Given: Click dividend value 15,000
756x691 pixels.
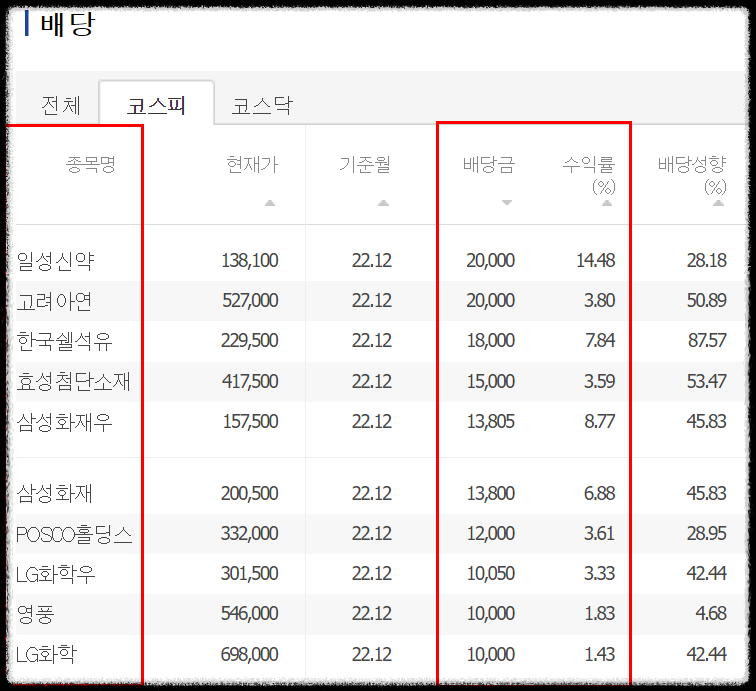Looking at the screenshot, I should click(490, 382).
